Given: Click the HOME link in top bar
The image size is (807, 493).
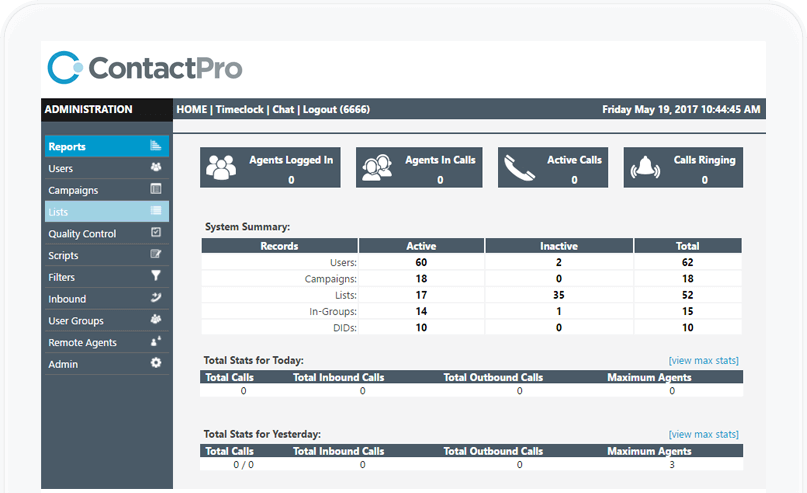Looking at the screenshot, I should tap(191, 109).
